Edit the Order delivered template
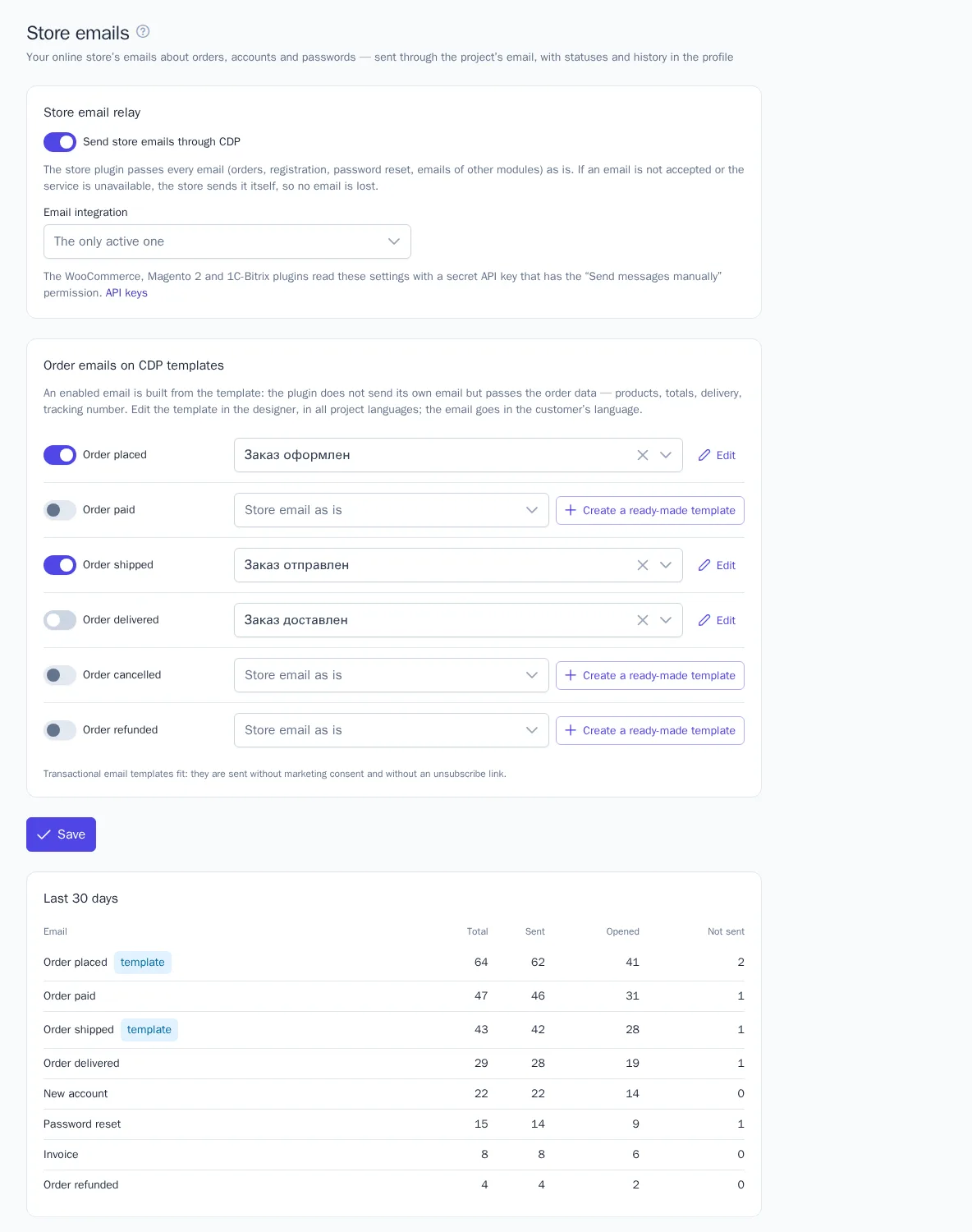The image size is (972, 1232). click(x=717, y=620)
